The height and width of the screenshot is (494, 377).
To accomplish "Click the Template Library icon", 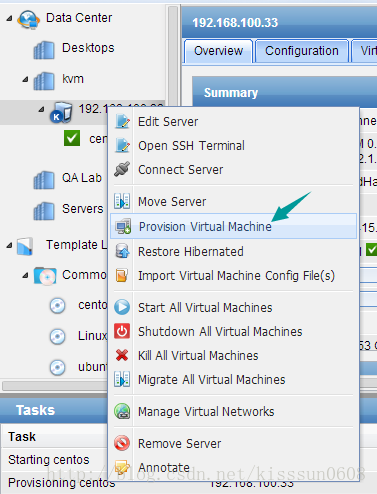I will point(25,246).
